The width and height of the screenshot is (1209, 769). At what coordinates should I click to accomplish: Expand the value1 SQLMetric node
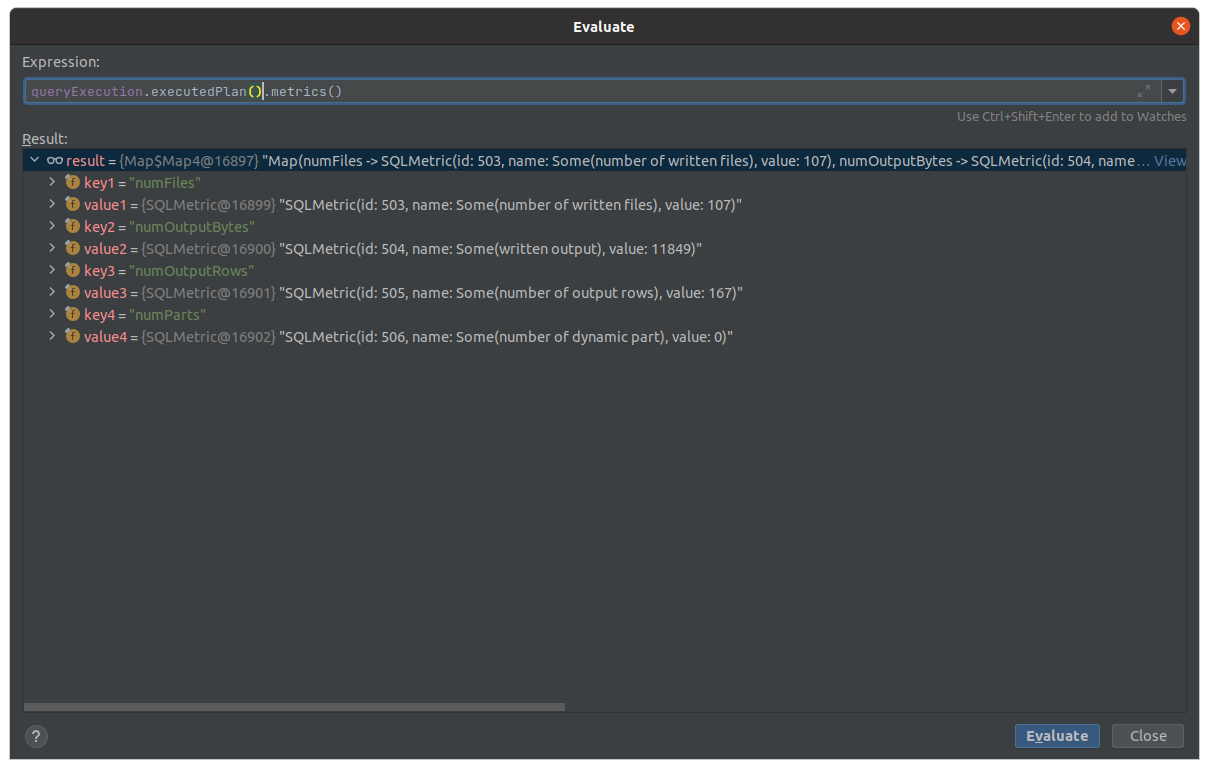[52, 204]
